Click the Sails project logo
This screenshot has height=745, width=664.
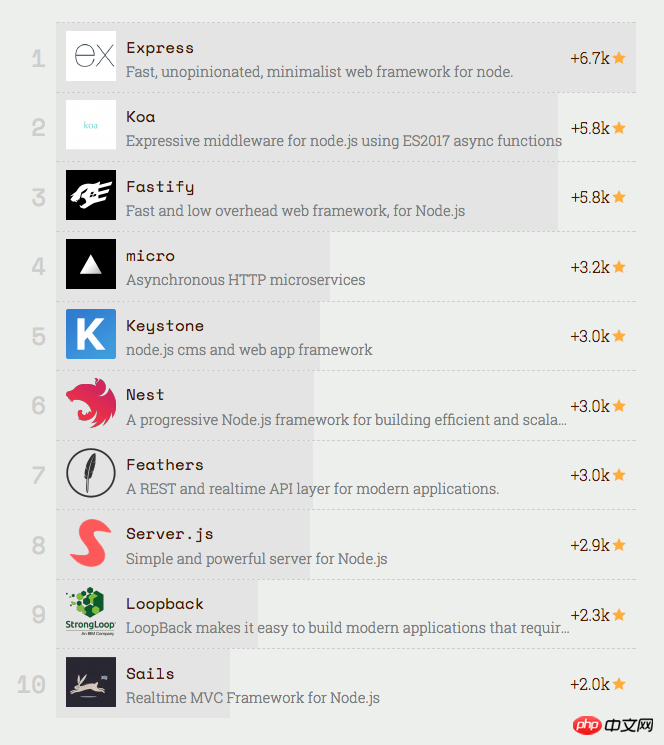click(91, 682)
